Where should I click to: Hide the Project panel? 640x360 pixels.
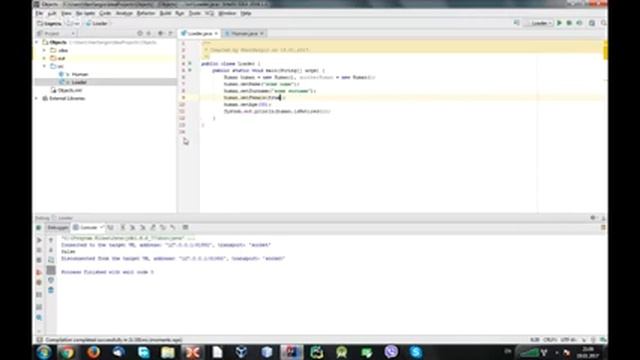coord(170,33)
